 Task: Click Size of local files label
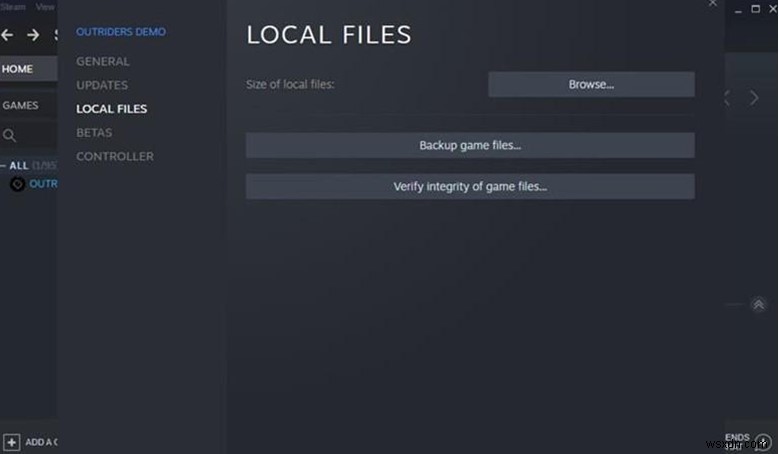[x=290, y=84]
